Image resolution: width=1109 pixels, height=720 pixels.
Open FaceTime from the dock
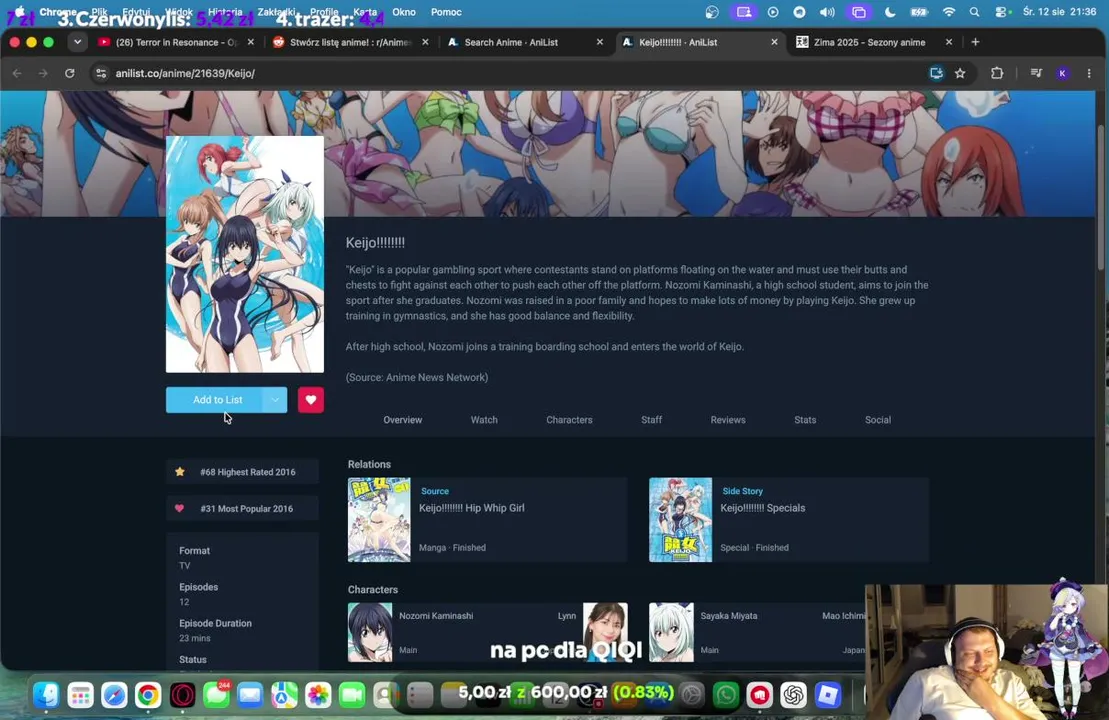pos(352,695)
